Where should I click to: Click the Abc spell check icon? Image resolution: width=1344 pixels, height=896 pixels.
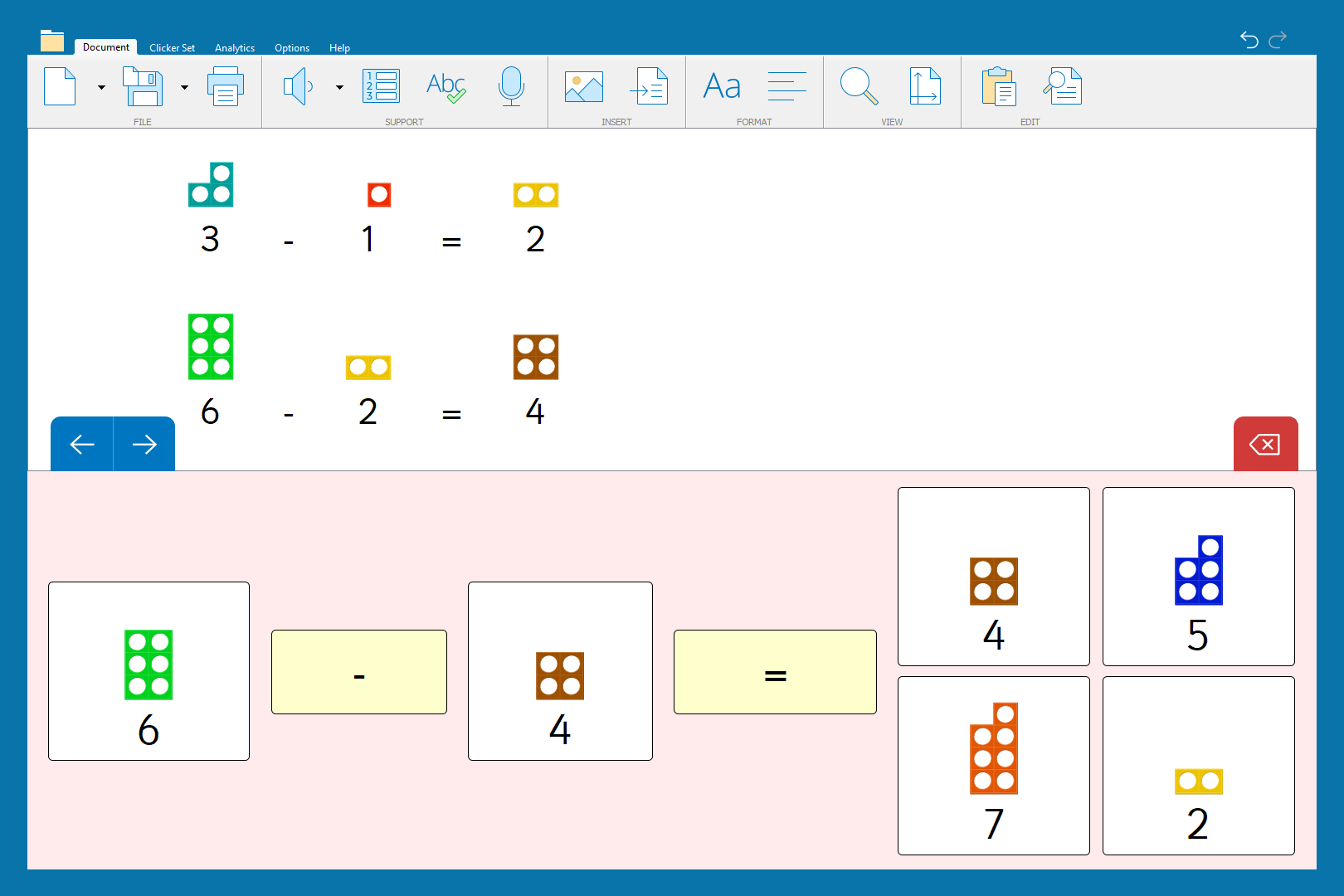[446, 86]
